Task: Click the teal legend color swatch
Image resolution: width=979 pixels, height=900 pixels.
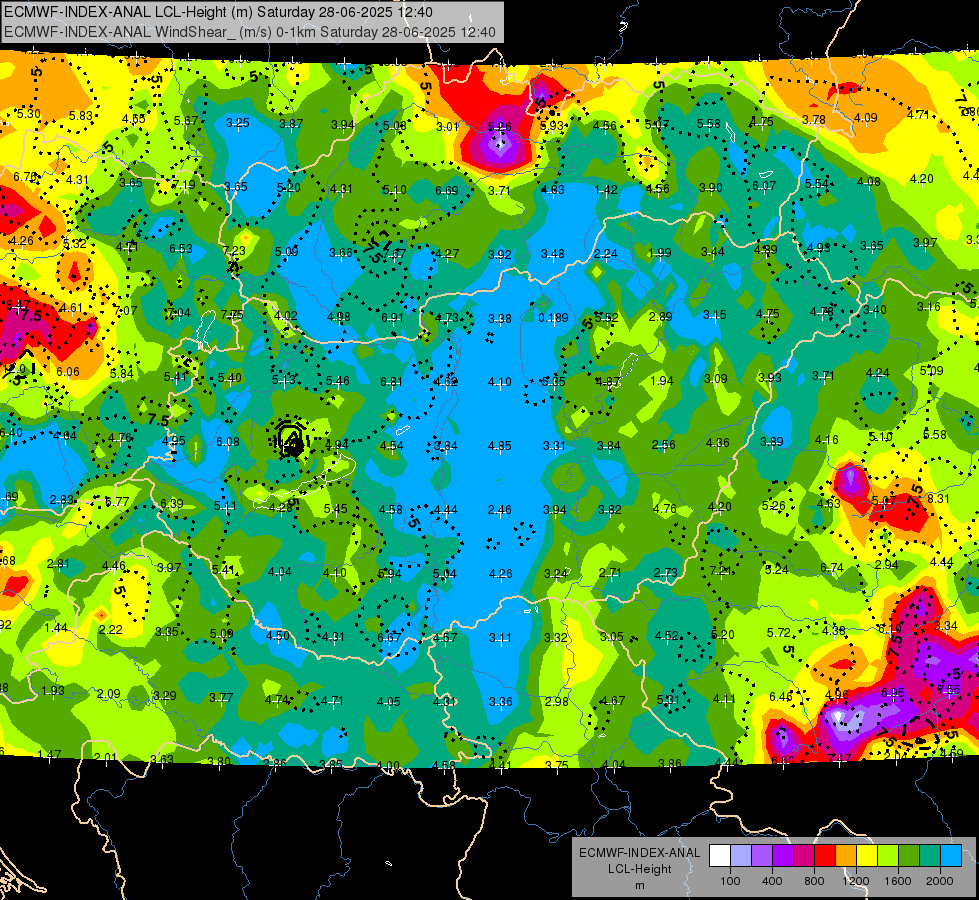Action: click(930, 856)
